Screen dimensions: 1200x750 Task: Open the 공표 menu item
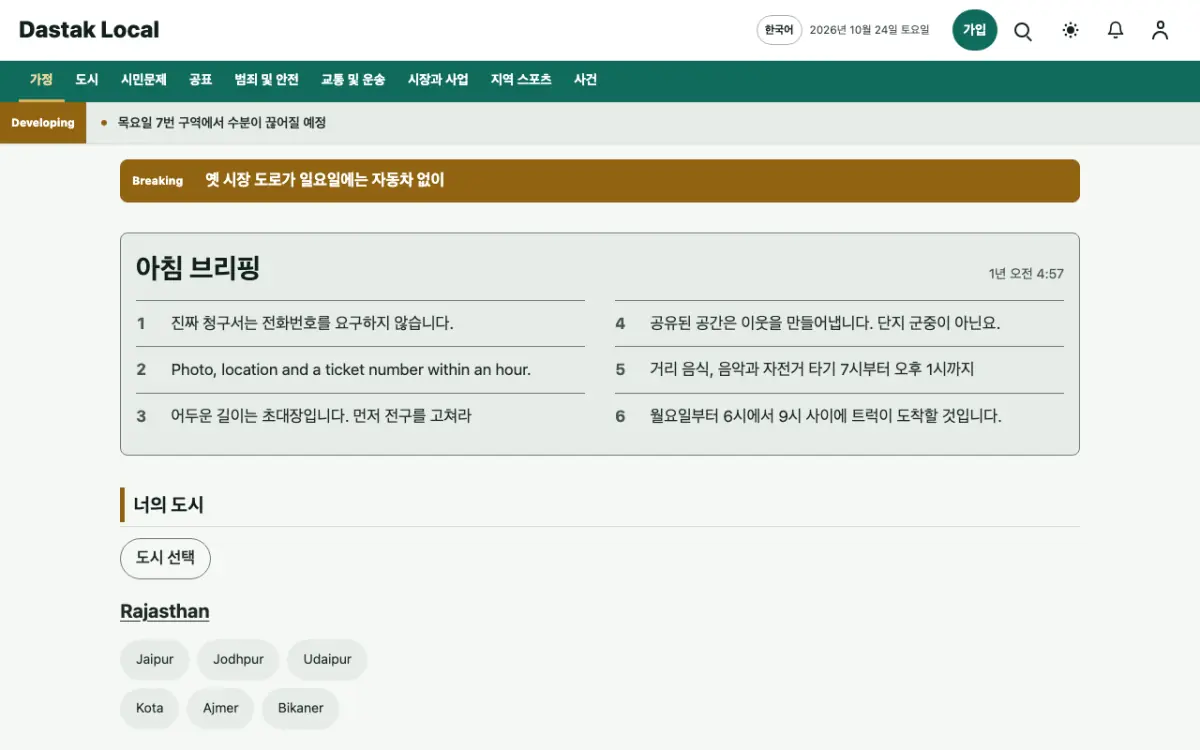200,80
